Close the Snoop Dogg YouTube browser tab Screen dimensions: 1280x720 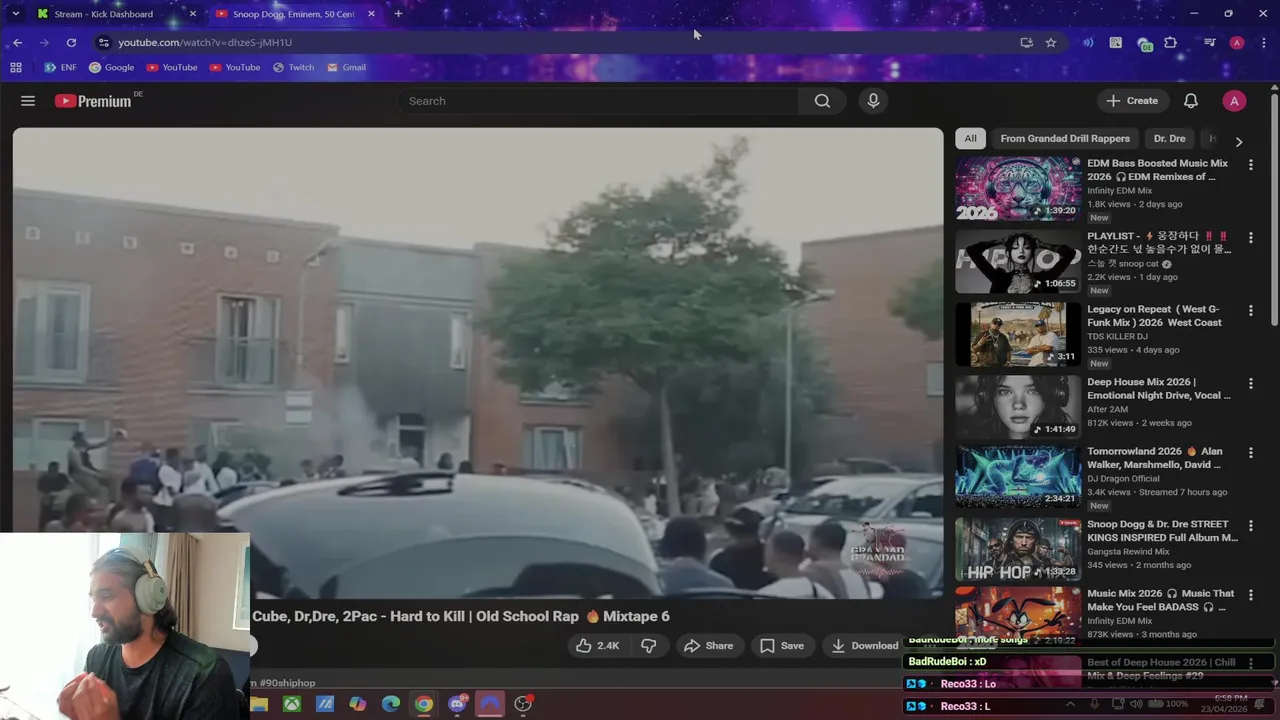click(x=371, y=14)
